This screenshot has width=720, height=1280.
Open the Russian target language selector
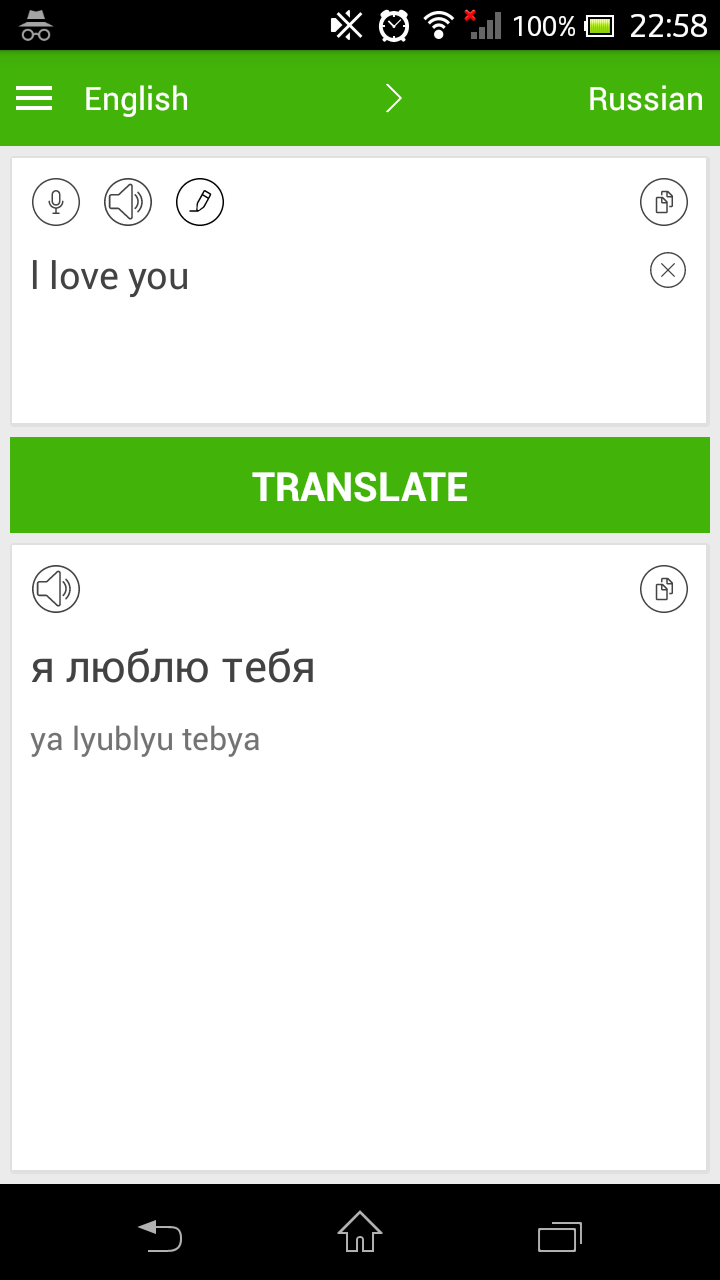tap(645, 99)
